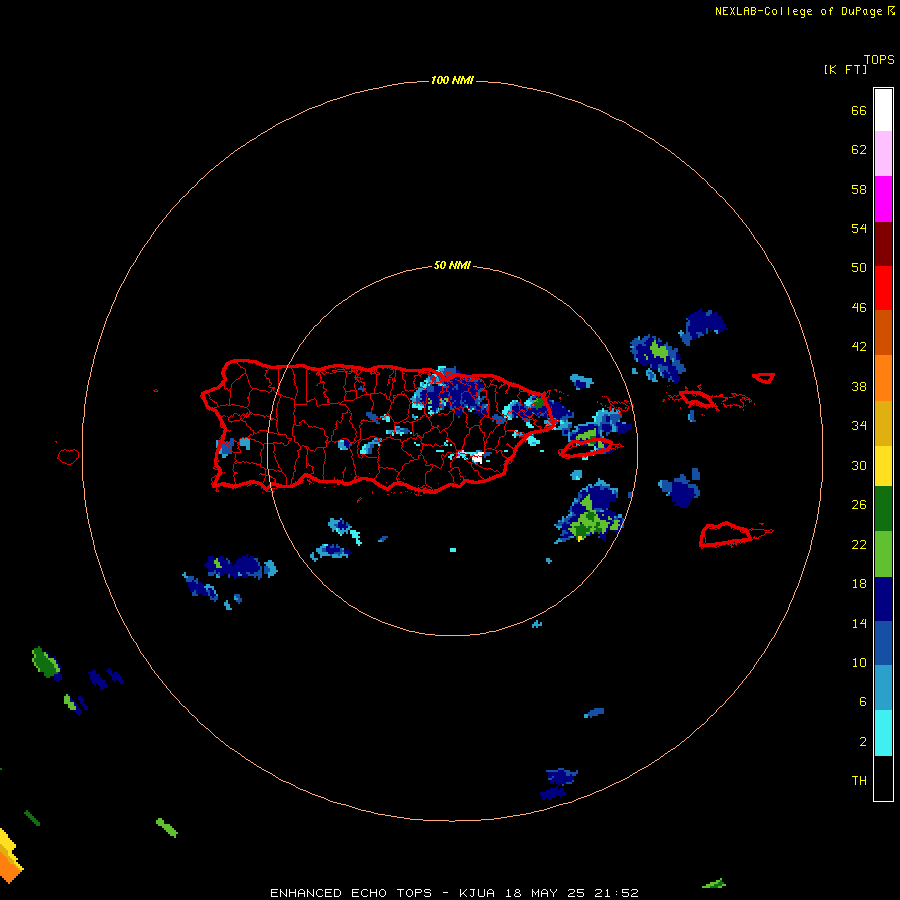Click the white swatch at top of legend

click(883, 110)
